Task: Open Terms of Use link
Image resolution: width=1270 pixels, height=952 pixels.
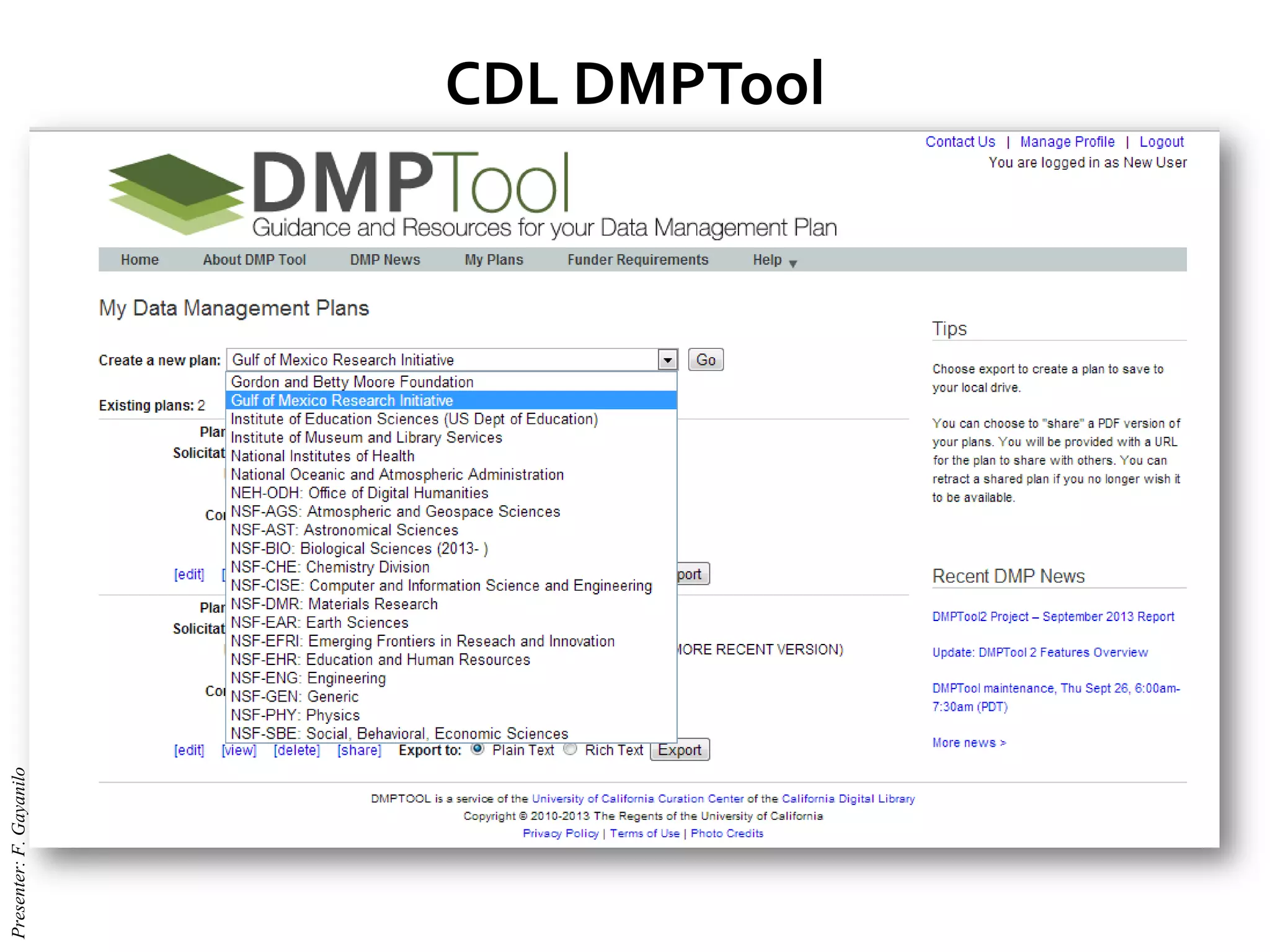Action: 645,834
